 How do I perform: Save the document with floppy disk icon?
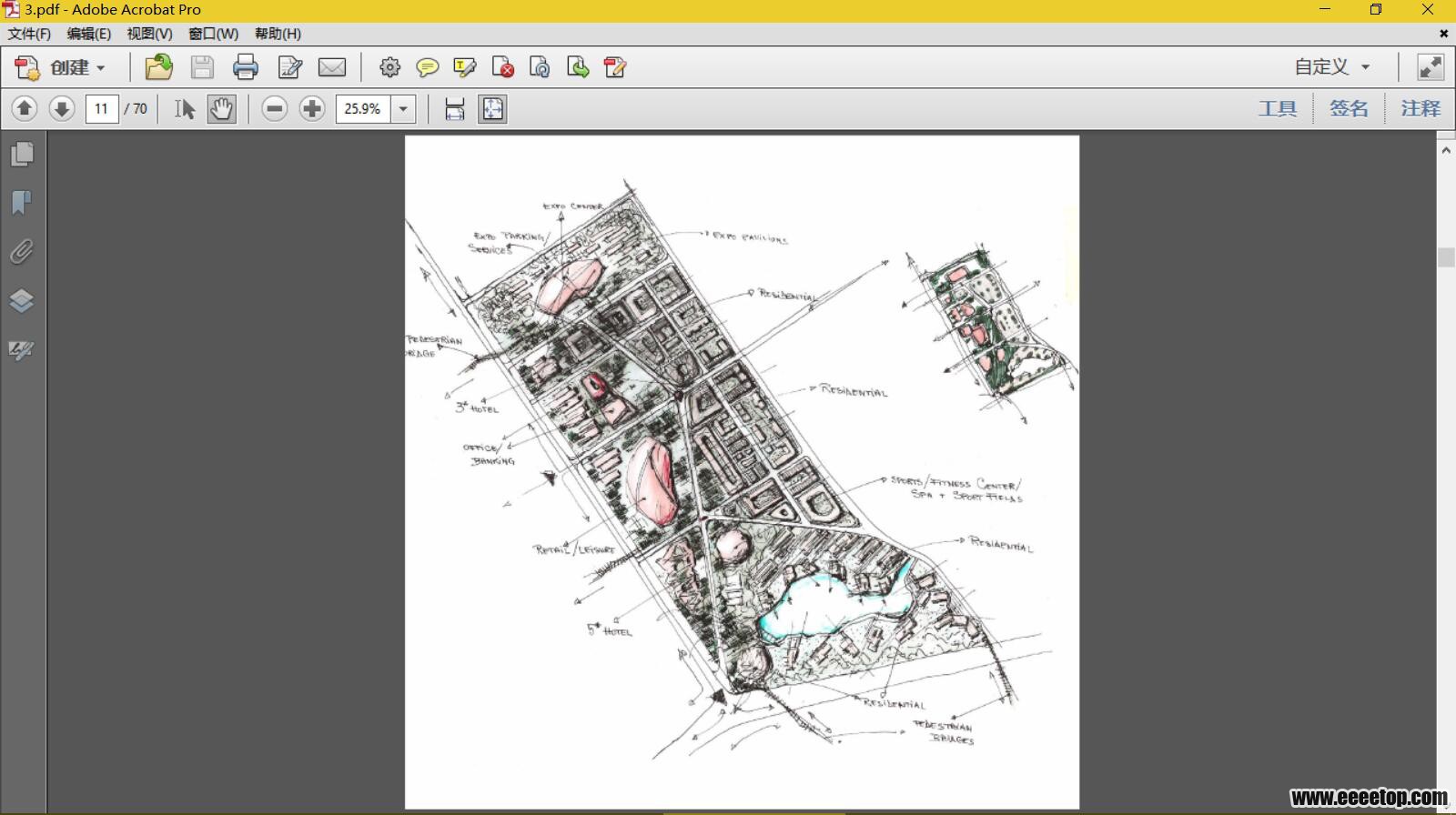[202, 67]
